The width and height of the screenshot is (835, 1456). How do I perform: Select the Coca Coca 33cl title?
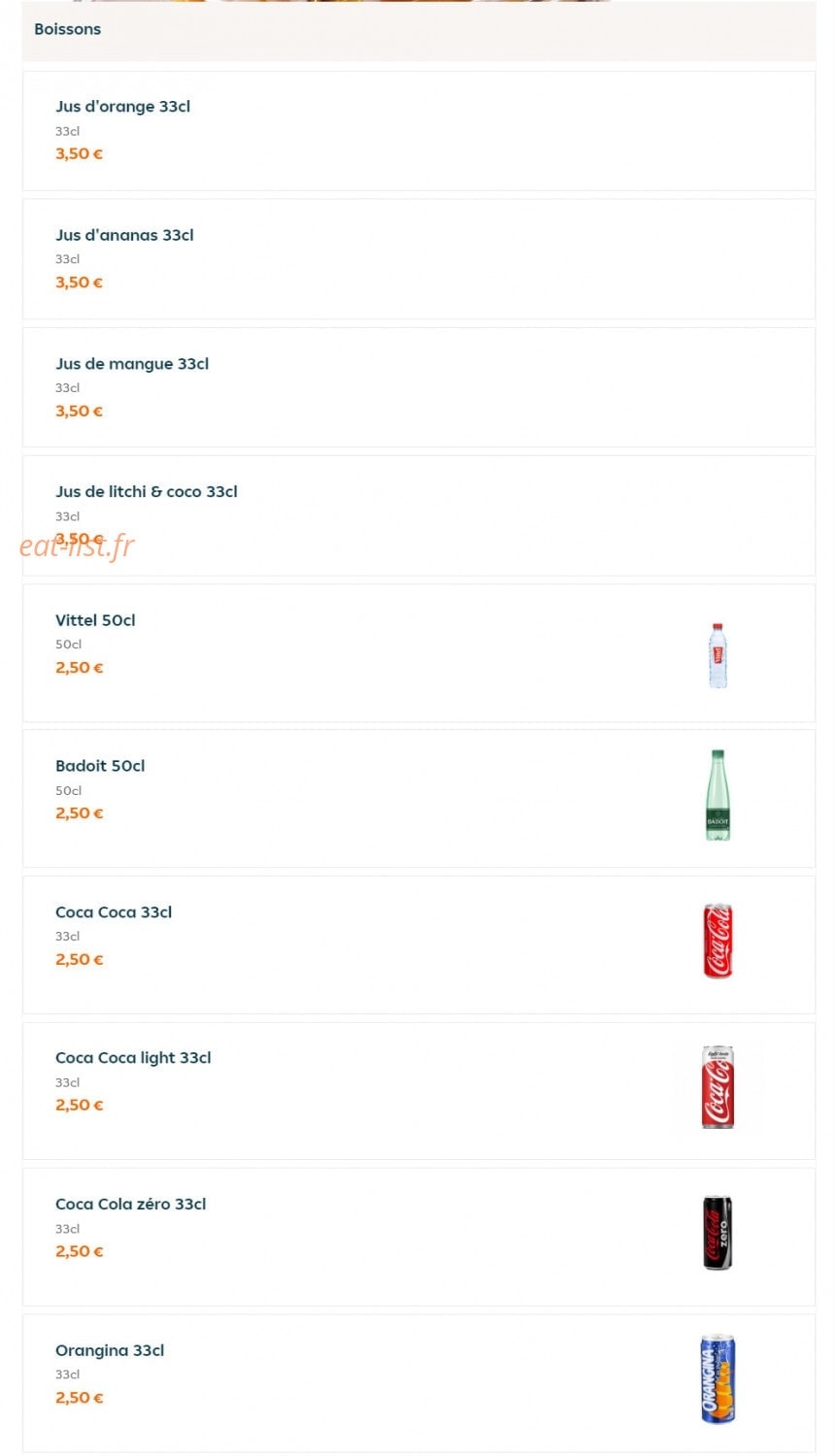tap(114, 912)
